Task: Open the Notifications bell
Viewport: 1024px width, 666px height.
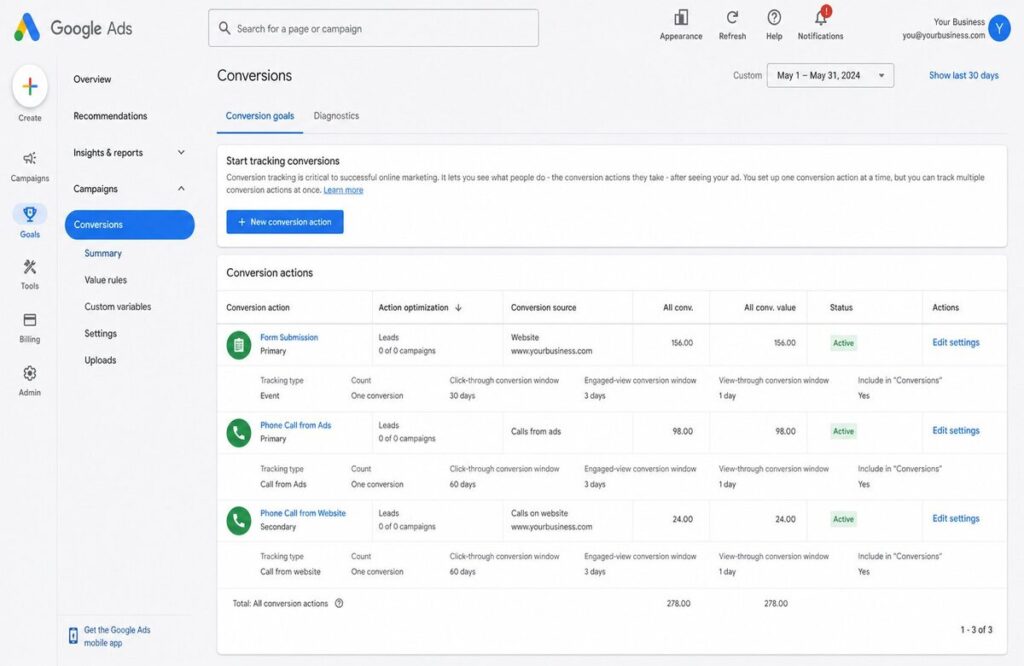Action: pyautogui.click(x=821, y=16)
